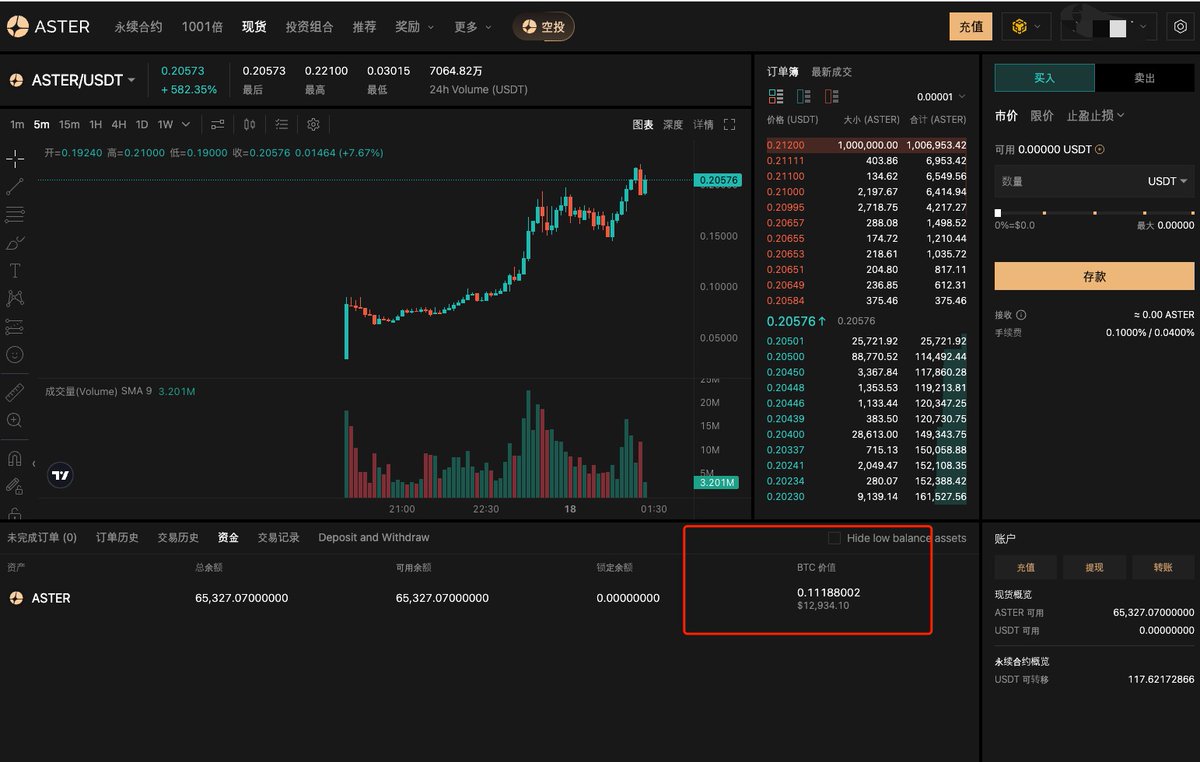Image resolution: width=1200 pixels, height=762 pixels.
Task: Open the USDT quantity unit dropdown
Action: point(1168,182)
